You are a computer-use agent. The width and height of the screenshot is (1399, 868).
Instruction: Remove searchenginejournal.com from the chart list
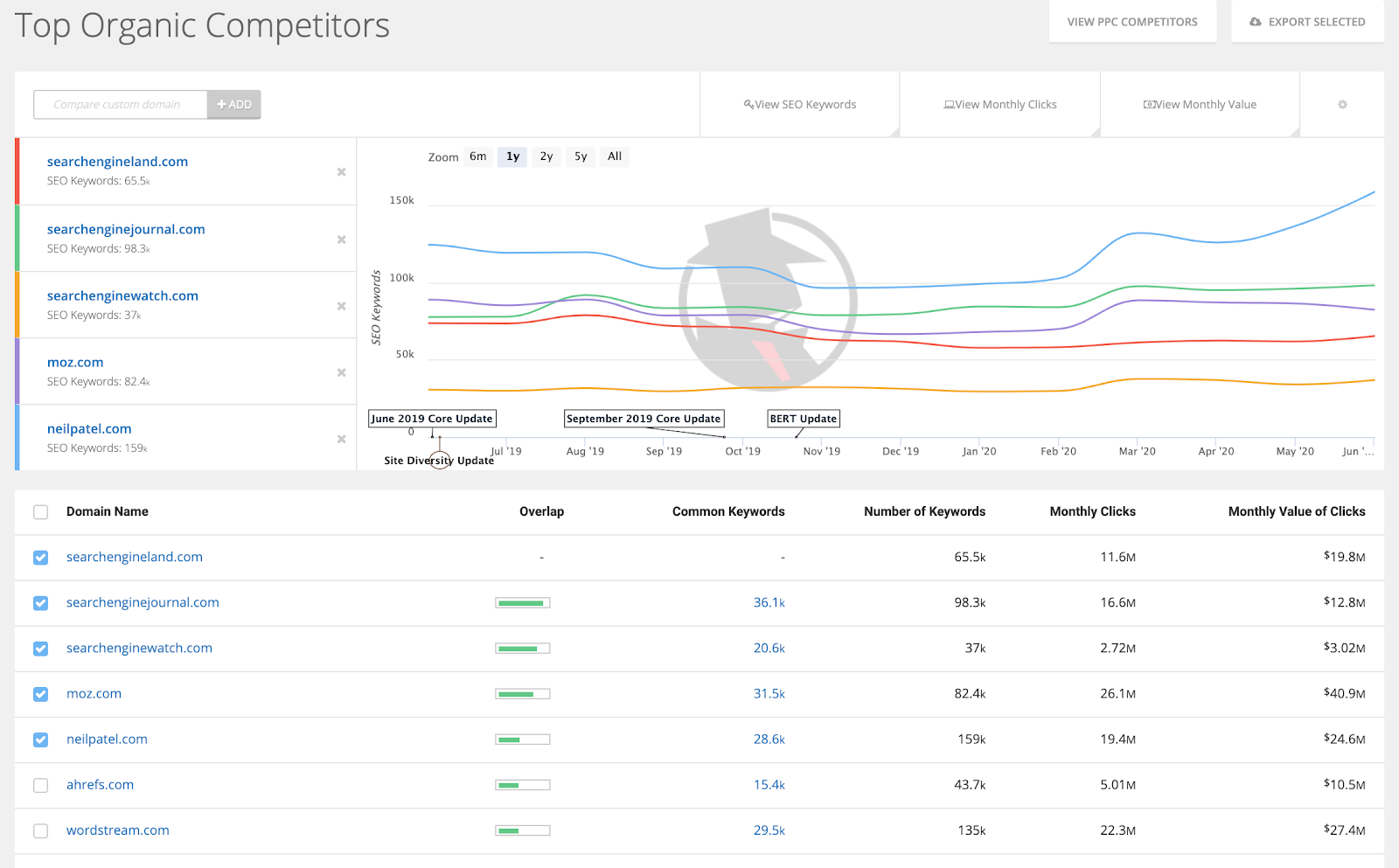coord(342,240)
